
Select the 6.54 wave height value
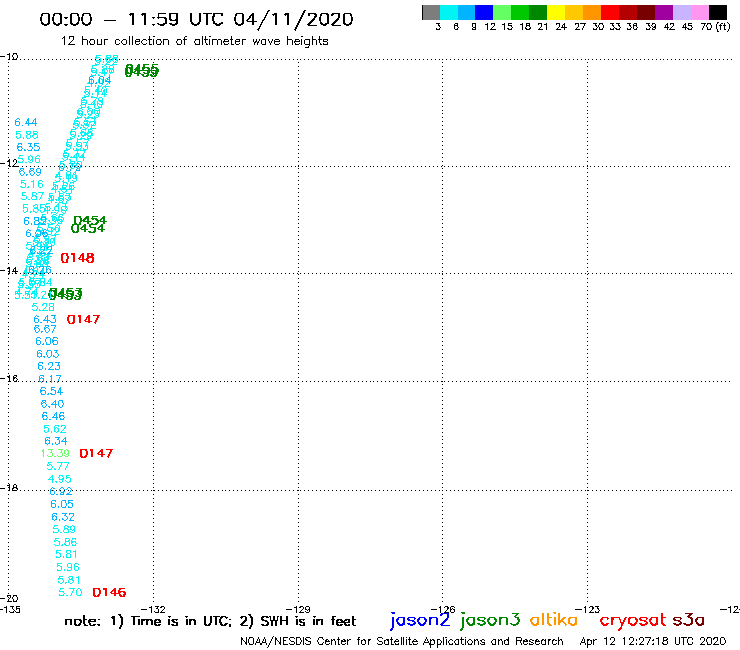coord(51,391)
